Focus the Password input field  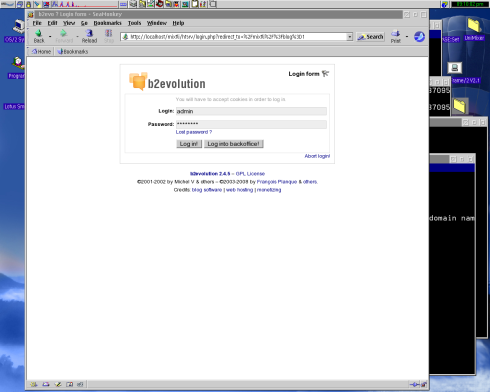[x=251, y=124]
